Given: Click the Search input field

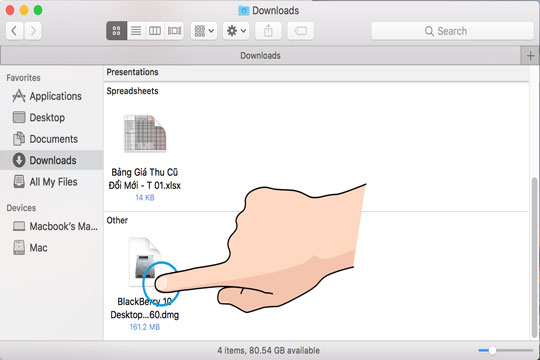Looking at the screenshot, I should 452,31.
